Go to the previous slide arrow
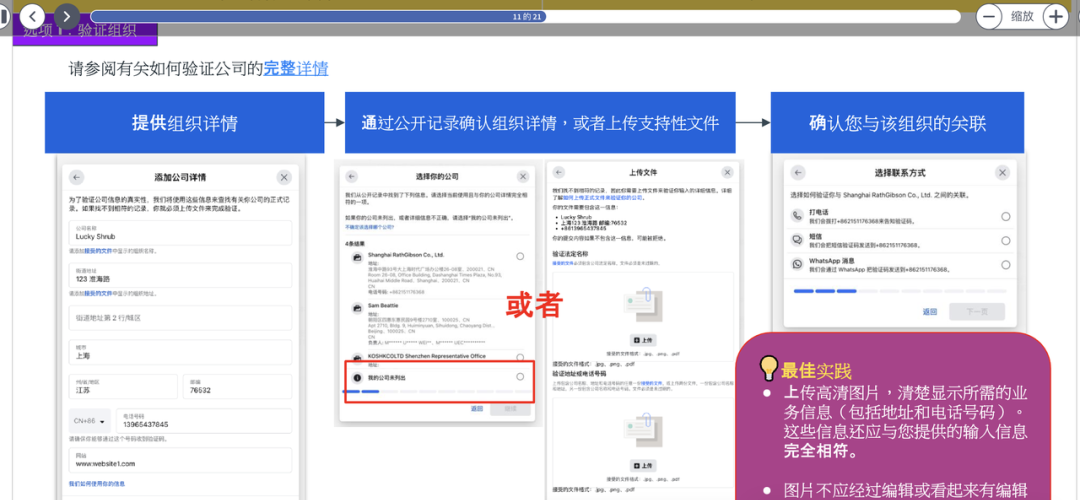This screenshot has height=500, width=1080. tap(32, 15)
